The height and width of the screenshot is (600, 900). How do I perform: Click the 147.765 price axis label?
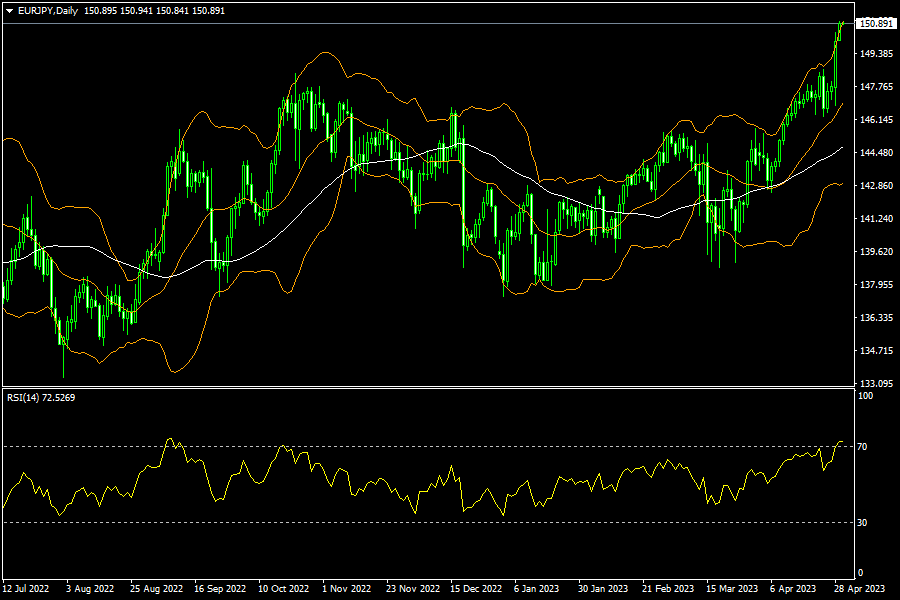click(876, 87)
